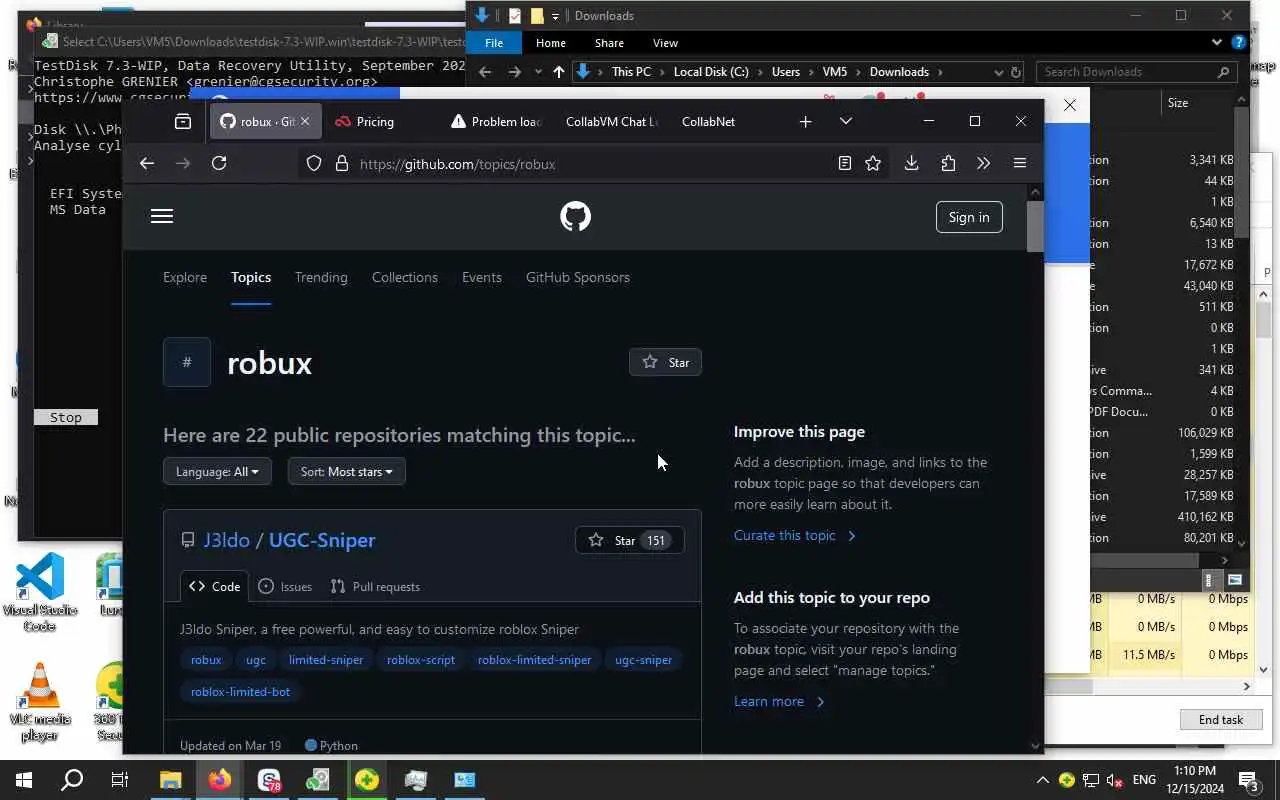The height and width of the screenshot is (800, 1280).
Task: Open GitHub hamburger navigation menu
Action: click(162, 216)
